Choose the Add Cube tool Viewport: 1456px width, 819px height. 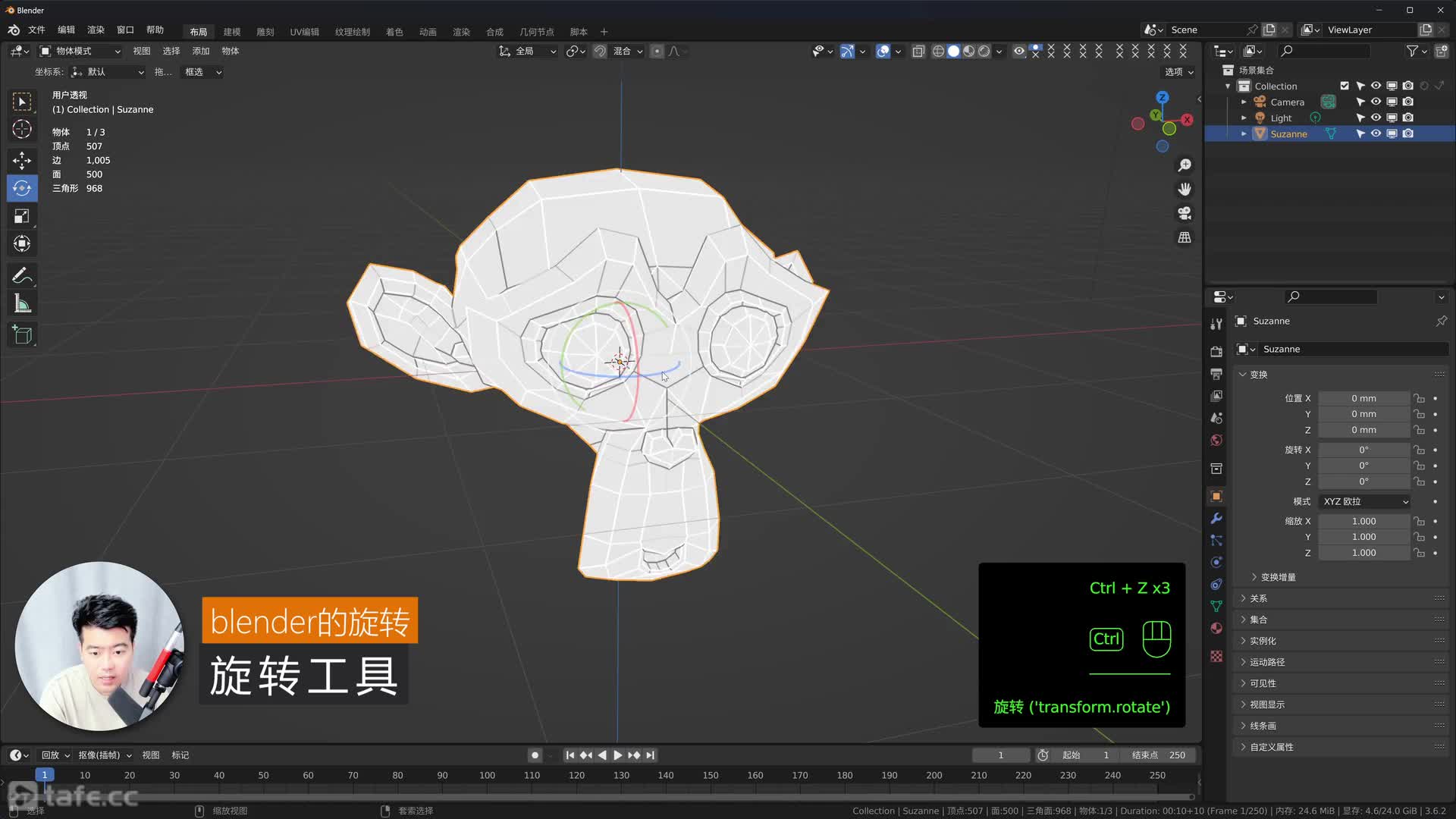tap(22, 334)
